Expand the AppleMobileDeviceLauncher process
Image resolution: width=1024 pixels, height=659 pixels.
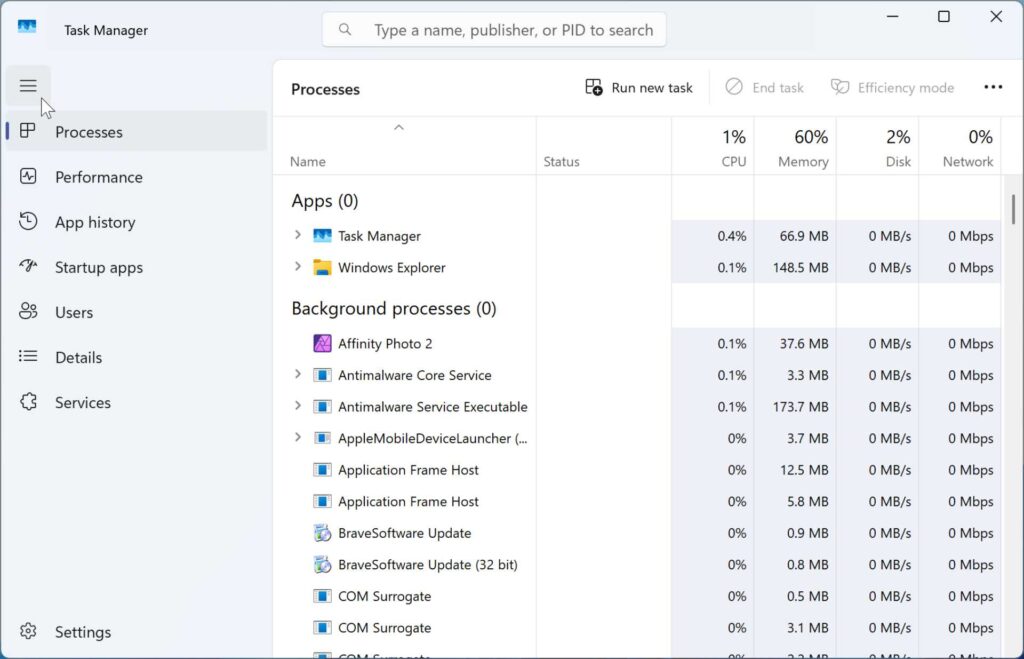pyautogui.click(x=297, y=438)
